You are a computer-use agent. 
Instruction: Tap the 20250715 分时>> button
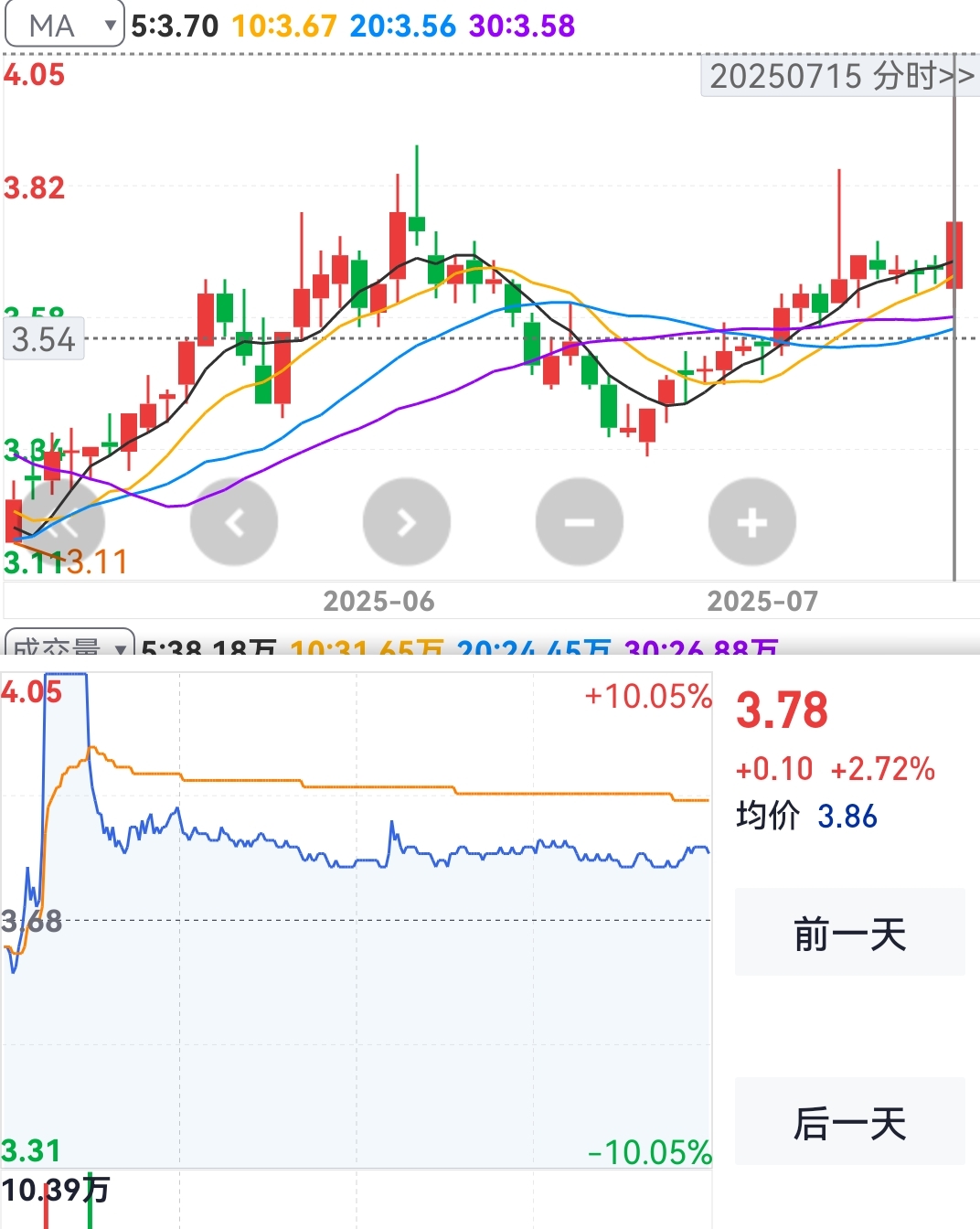point(840,76)
